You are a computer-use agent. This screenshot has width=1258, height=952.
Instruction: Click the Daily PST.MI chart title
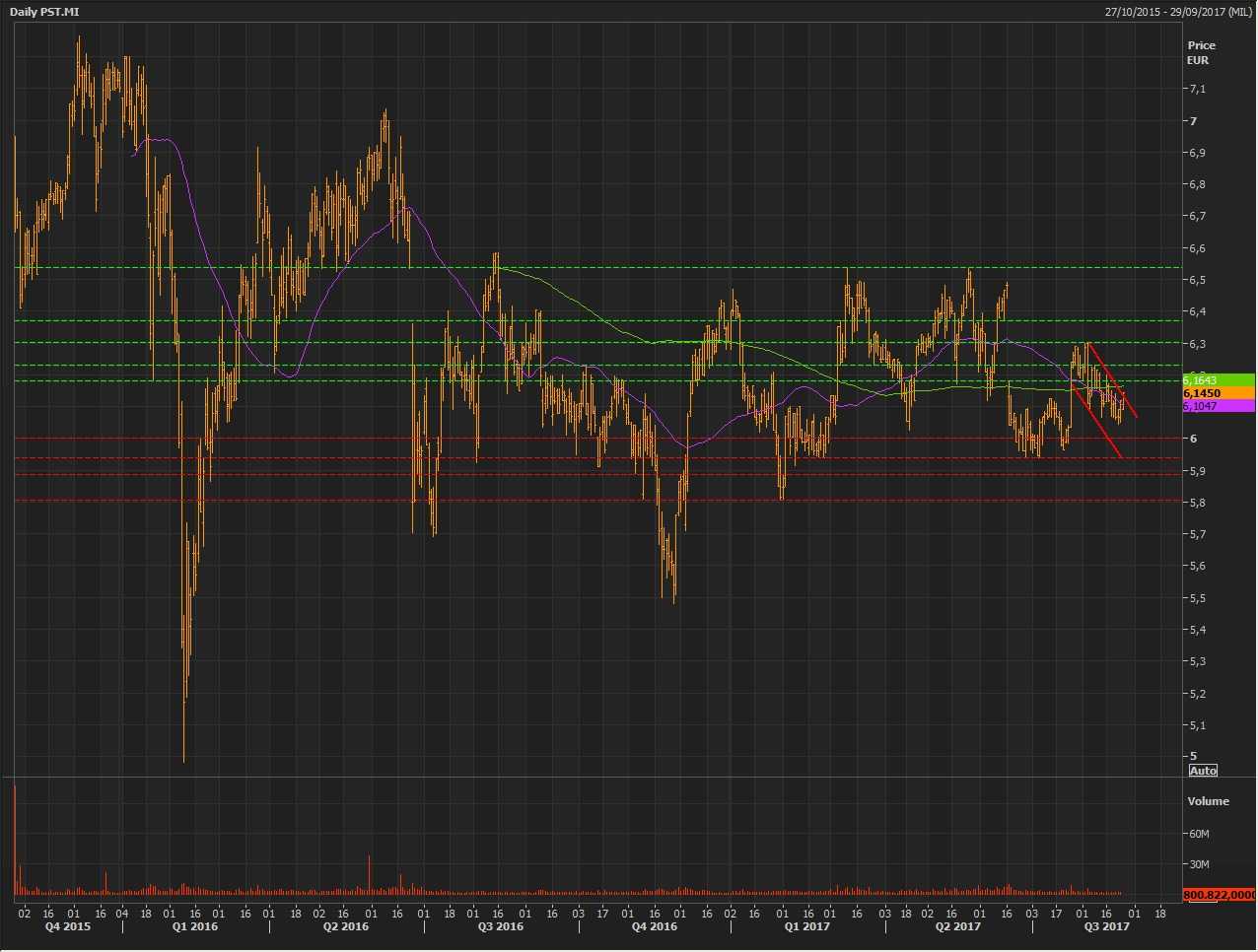(x=44, y=12)
